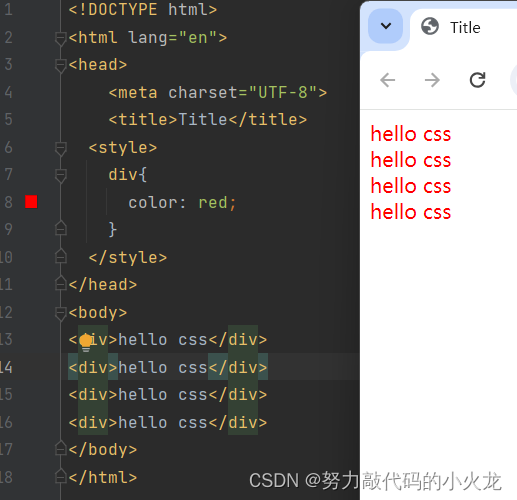Image resolution: width=517 pixels, height=500 pixels.
Task: Click the div hello css code on line 16
Action: [x=168, y=423]
